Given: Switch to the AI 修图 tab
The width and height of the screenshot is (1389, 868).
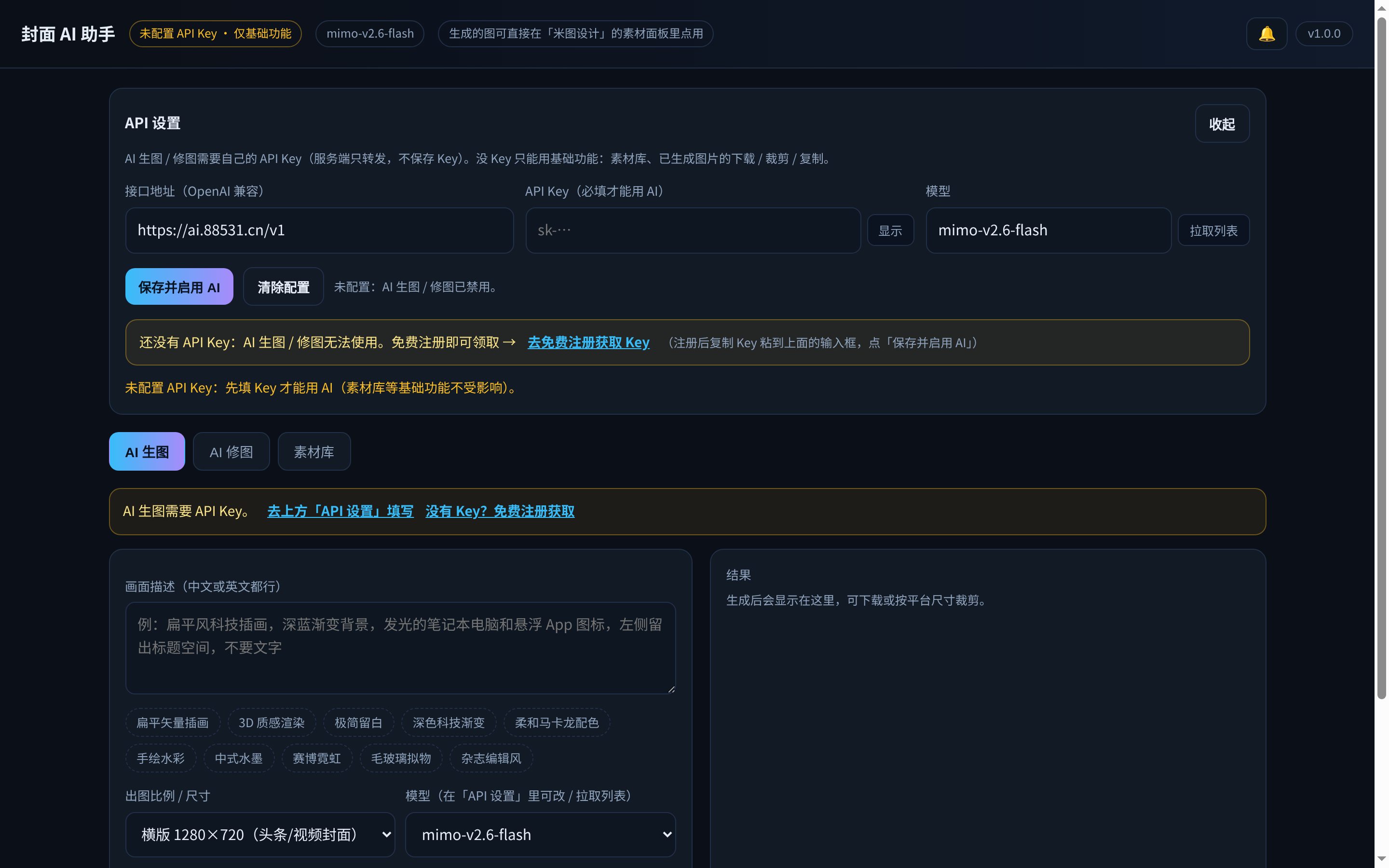Looking at the screenshot, I should (231, 452).
